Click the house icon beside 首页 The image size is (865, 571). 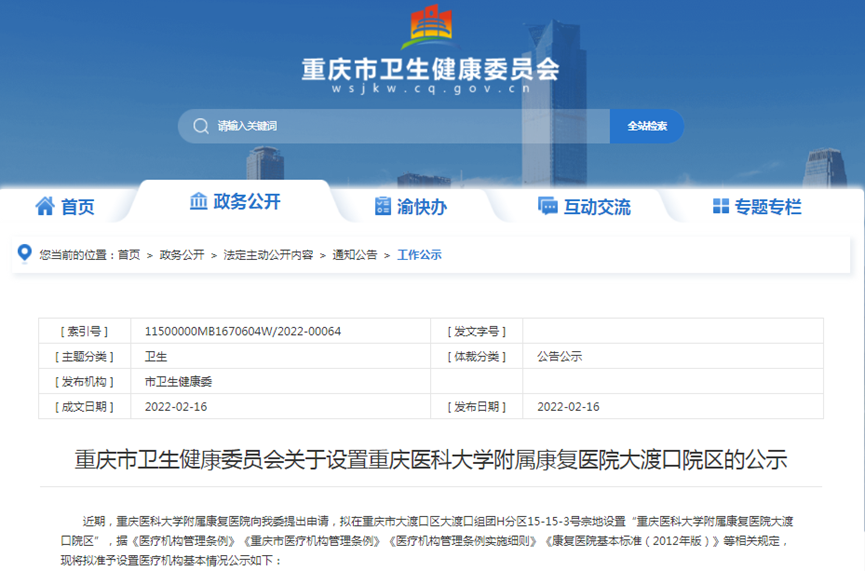(x=45, y=206)
